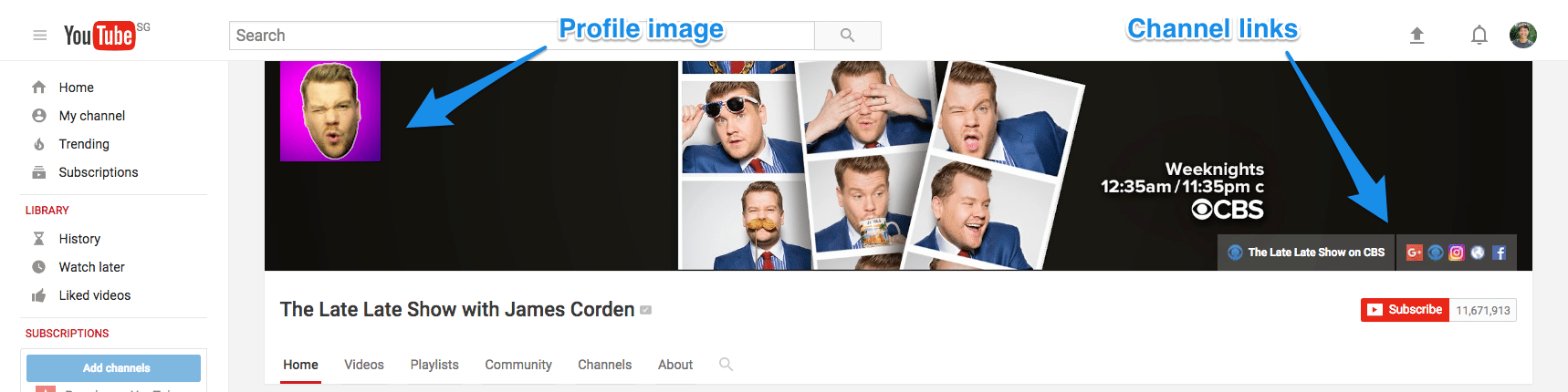Click the Add channels button
Viewport: 1568px width, 392px height.
pyautogui.click(x=113, y=368)
